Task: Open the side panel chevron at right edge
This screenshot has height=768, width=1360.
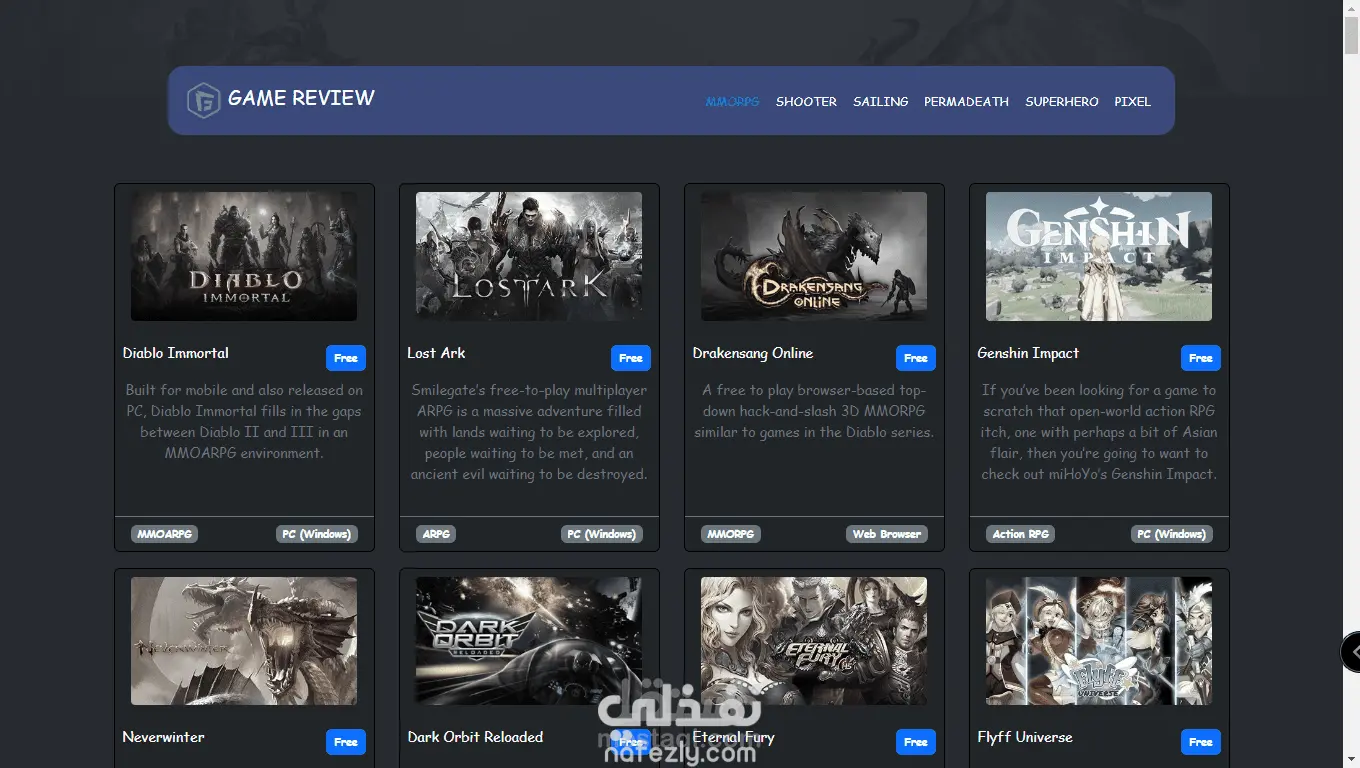Action: click(x=1351, y=652)
